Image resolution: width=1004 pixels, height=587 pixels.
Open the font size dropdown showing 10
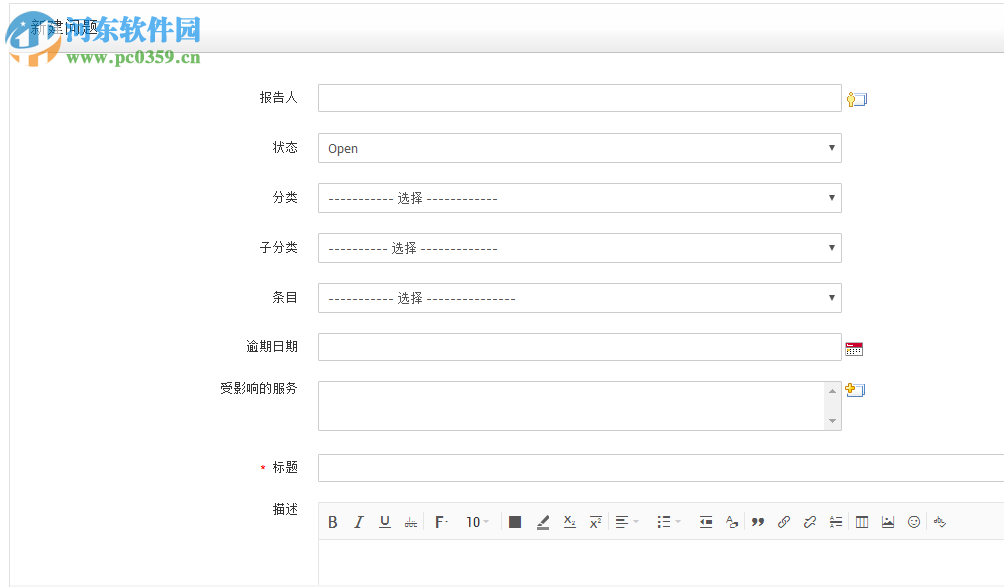pos(477,521)
